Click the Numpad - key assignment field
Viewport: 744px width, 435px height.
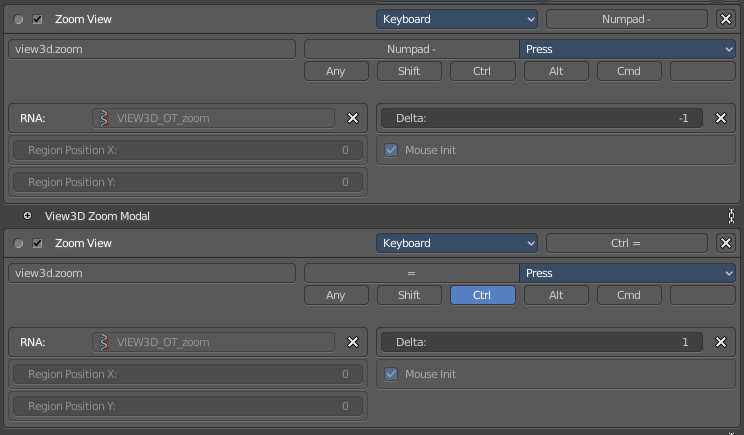(411, 49)
